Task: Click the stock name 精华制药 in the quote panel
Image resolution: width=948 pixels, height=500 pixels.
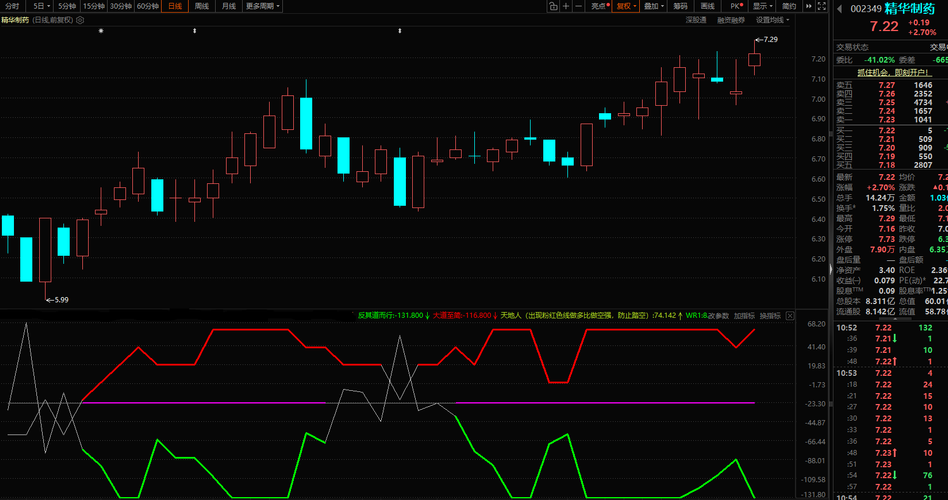Action: coord(909,9)
